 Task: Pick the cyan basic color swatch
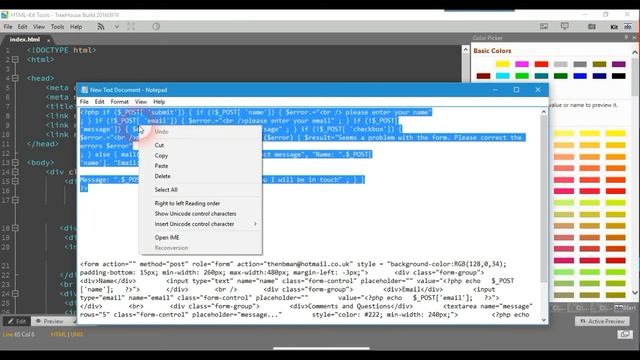(x=502, y=76)
